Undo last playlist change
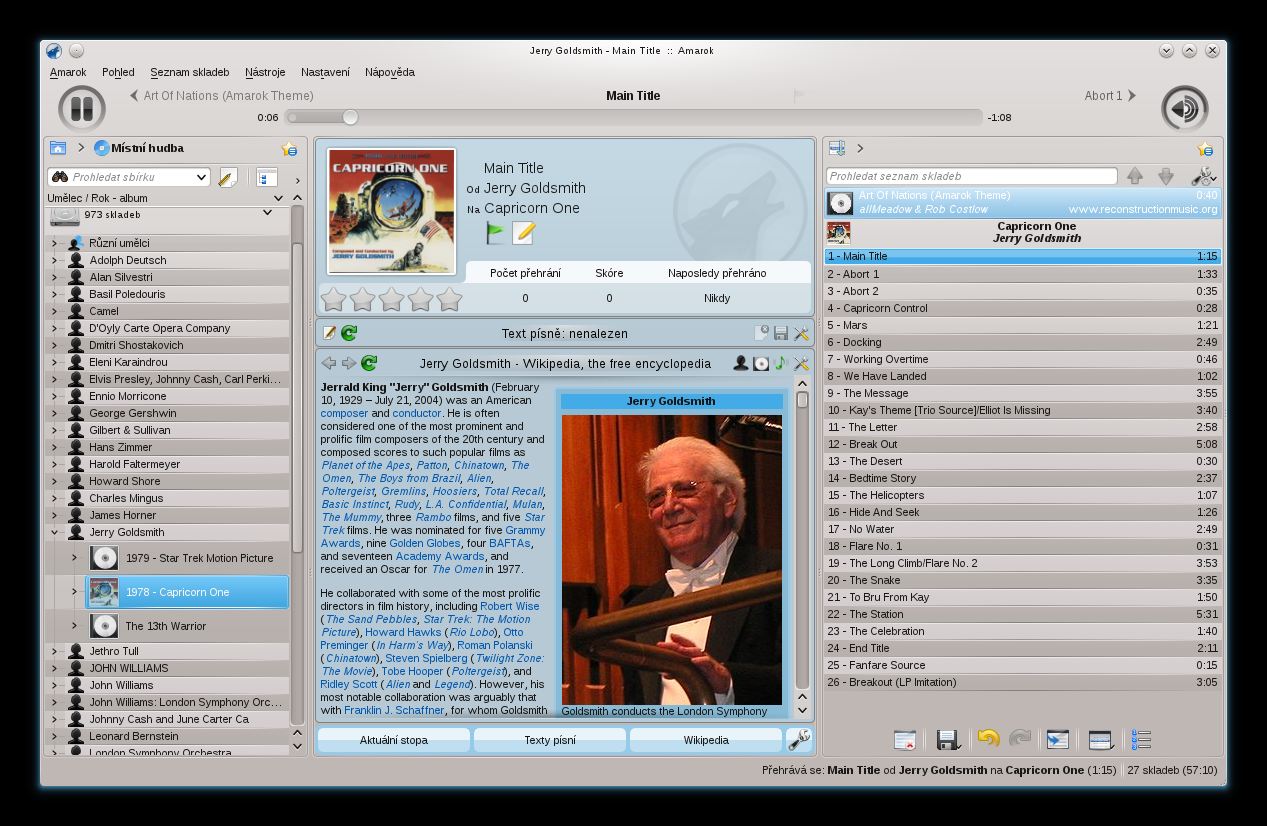This screenshot has width=1267, height=826. pyautogui.click(x=989, y=739)
